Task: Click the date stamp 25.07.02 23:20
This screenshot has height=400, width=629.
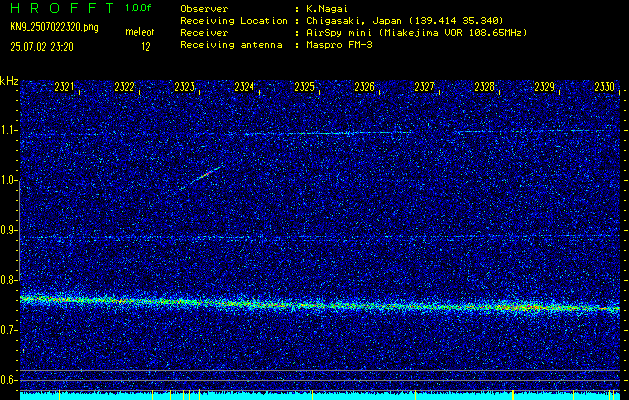Action: [x=42, y=47]
